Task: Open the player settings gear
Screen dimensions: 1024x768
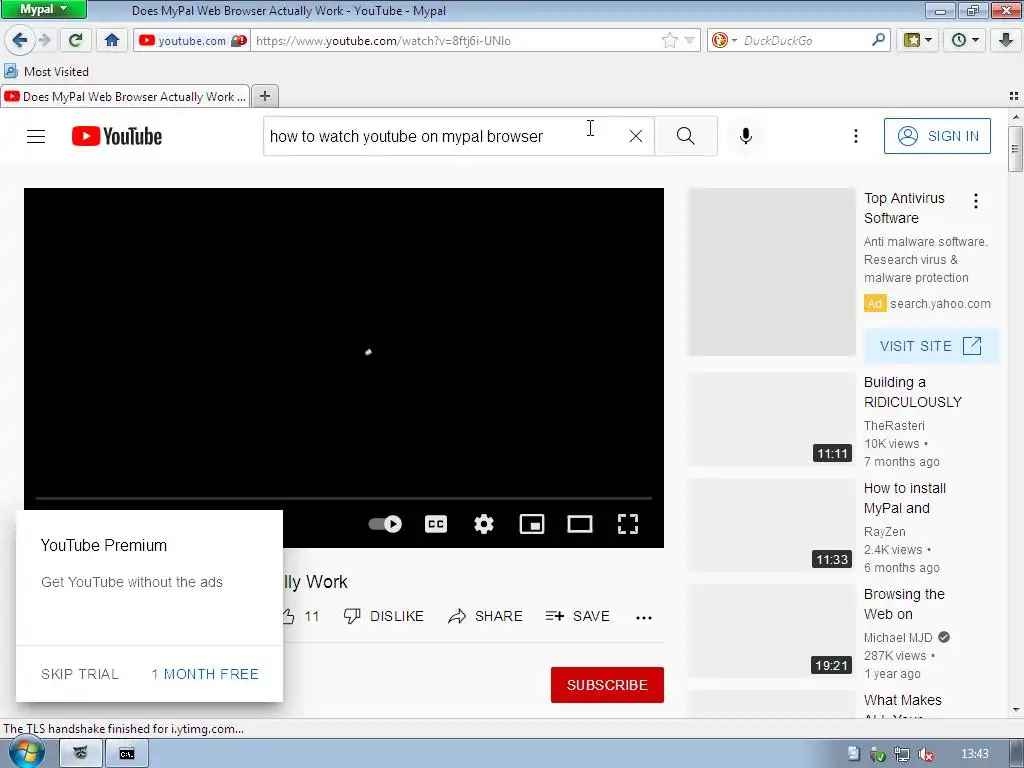Action: pyautogui.click(x=484, y=524)
